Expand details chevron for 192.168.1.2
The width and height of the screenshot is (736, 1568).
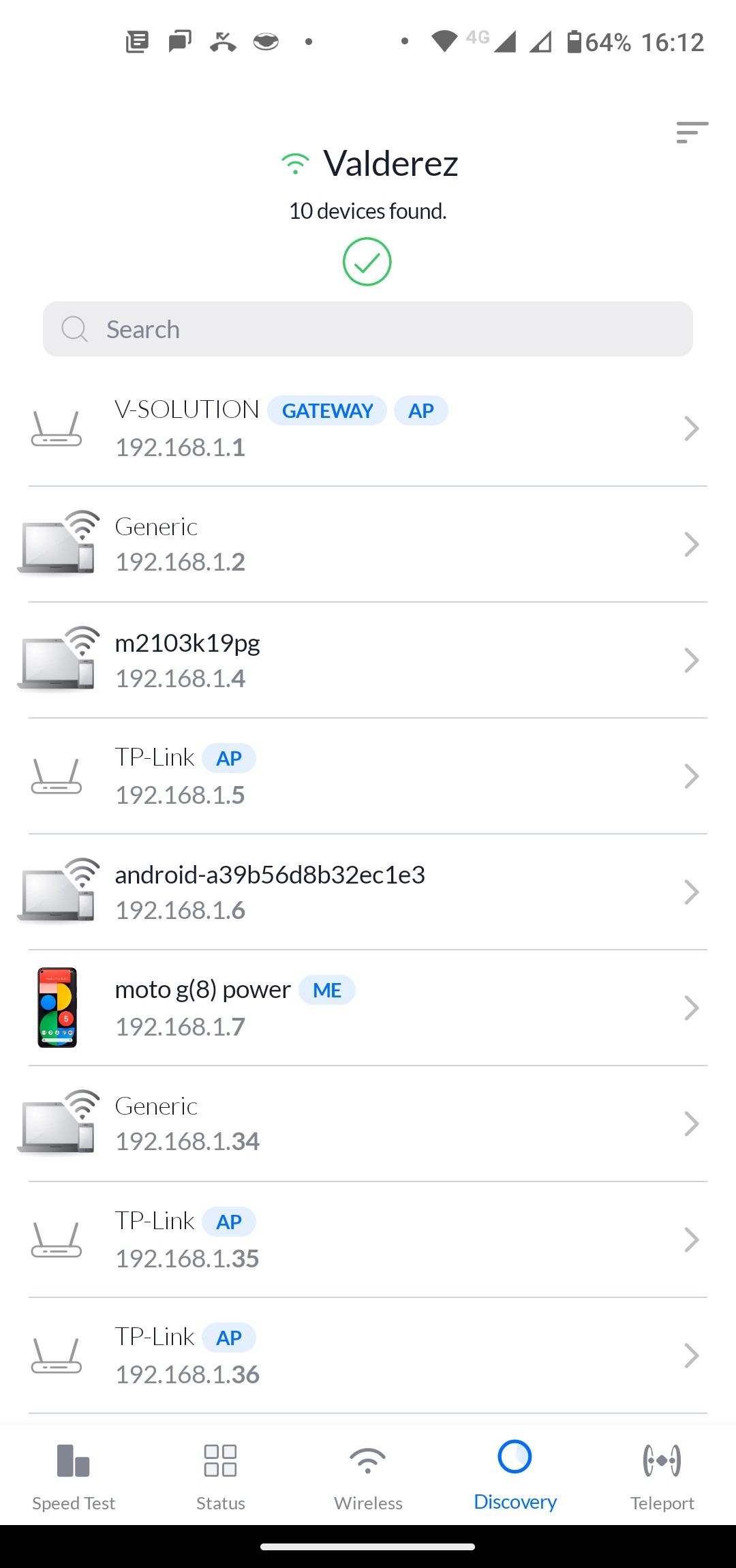pyautogui.click(x=691, y=545)
